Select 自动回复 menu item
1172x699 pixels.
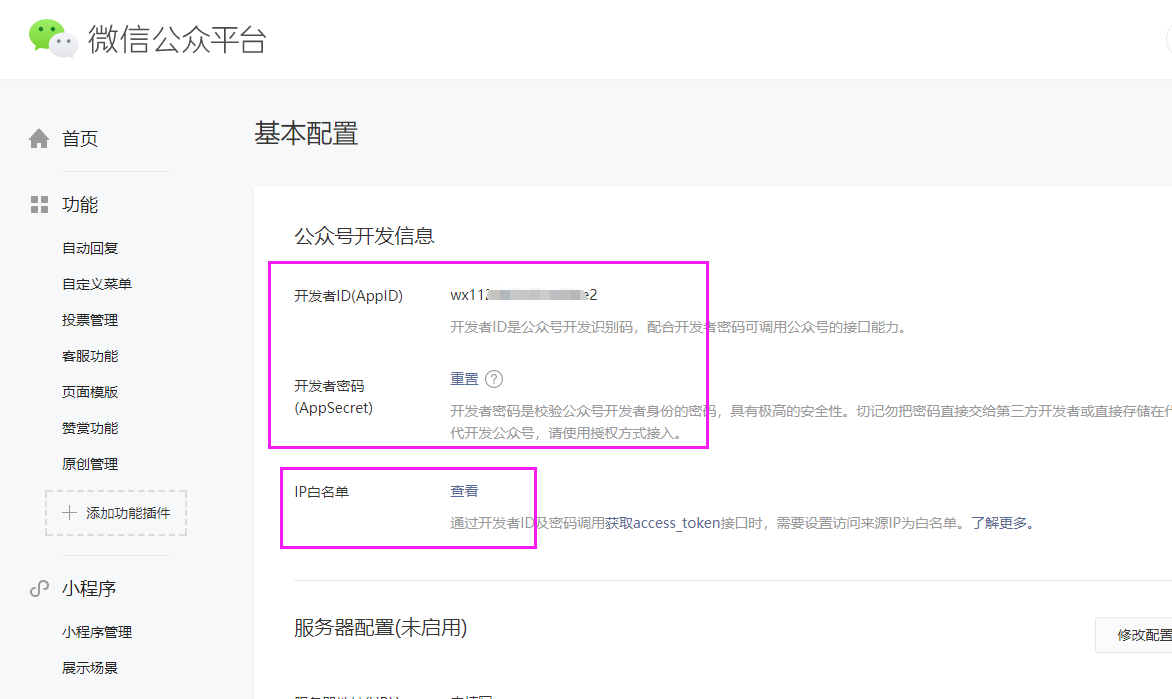90,248
